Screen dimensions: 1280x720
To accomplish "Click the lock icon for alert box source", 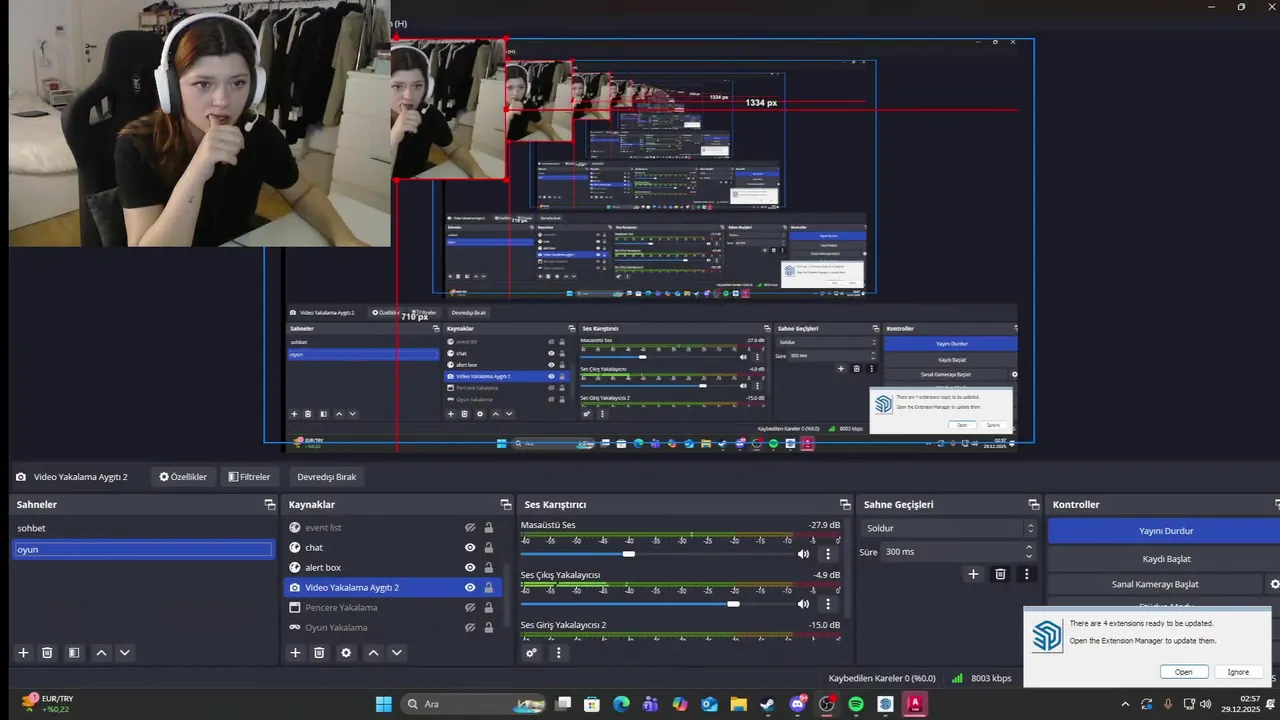I will [488, 567].
